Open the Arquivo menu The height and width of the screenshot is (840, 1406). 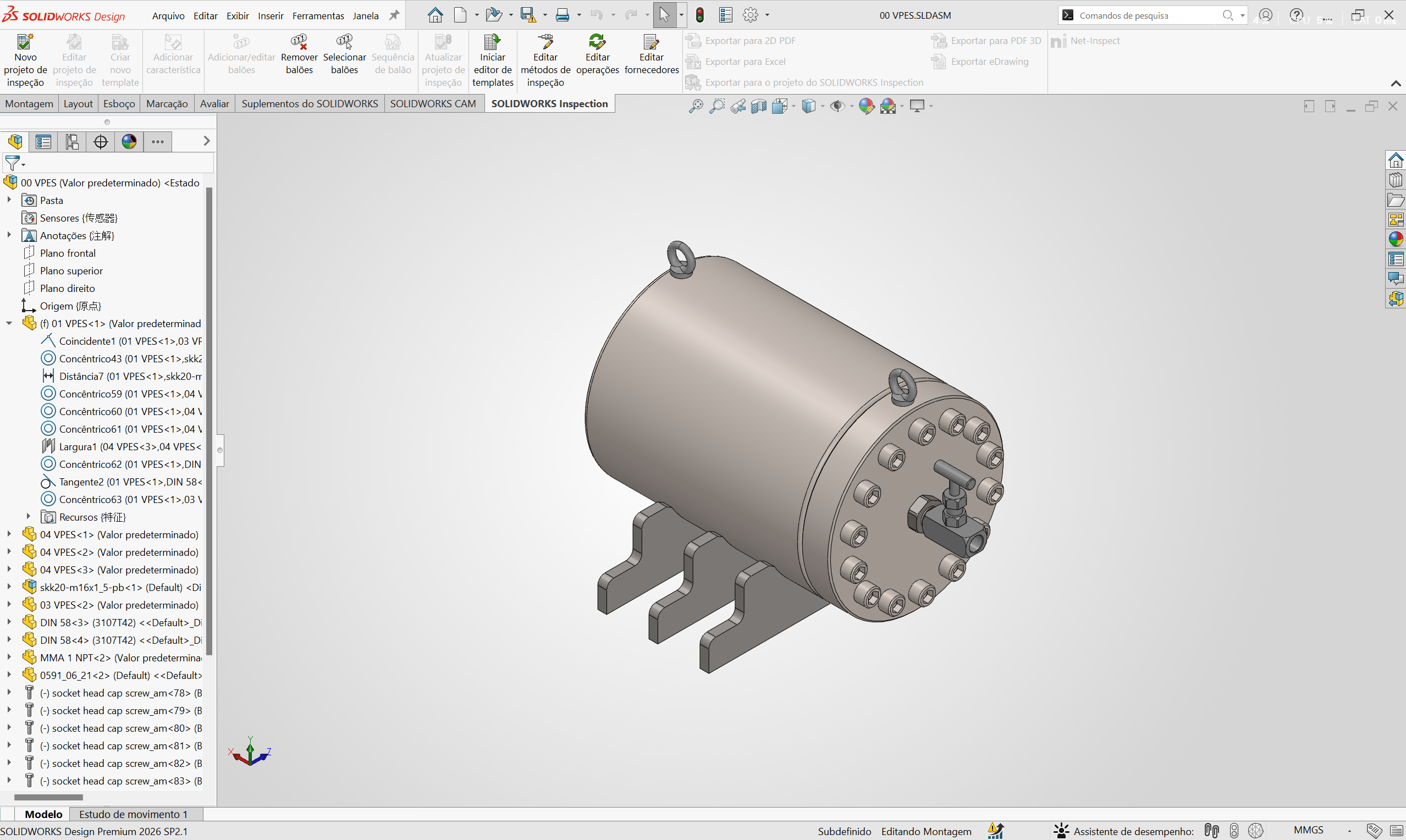pos(168,16)
